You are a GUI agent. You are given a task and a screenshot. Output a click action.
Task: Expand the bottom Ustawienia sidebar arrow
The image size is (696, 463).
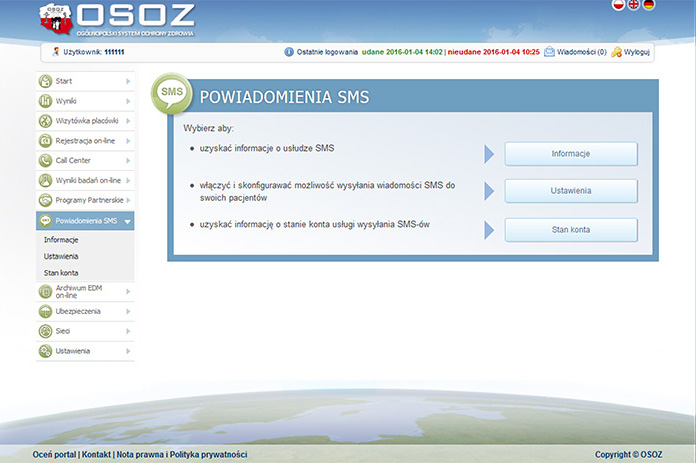[128, 351]
